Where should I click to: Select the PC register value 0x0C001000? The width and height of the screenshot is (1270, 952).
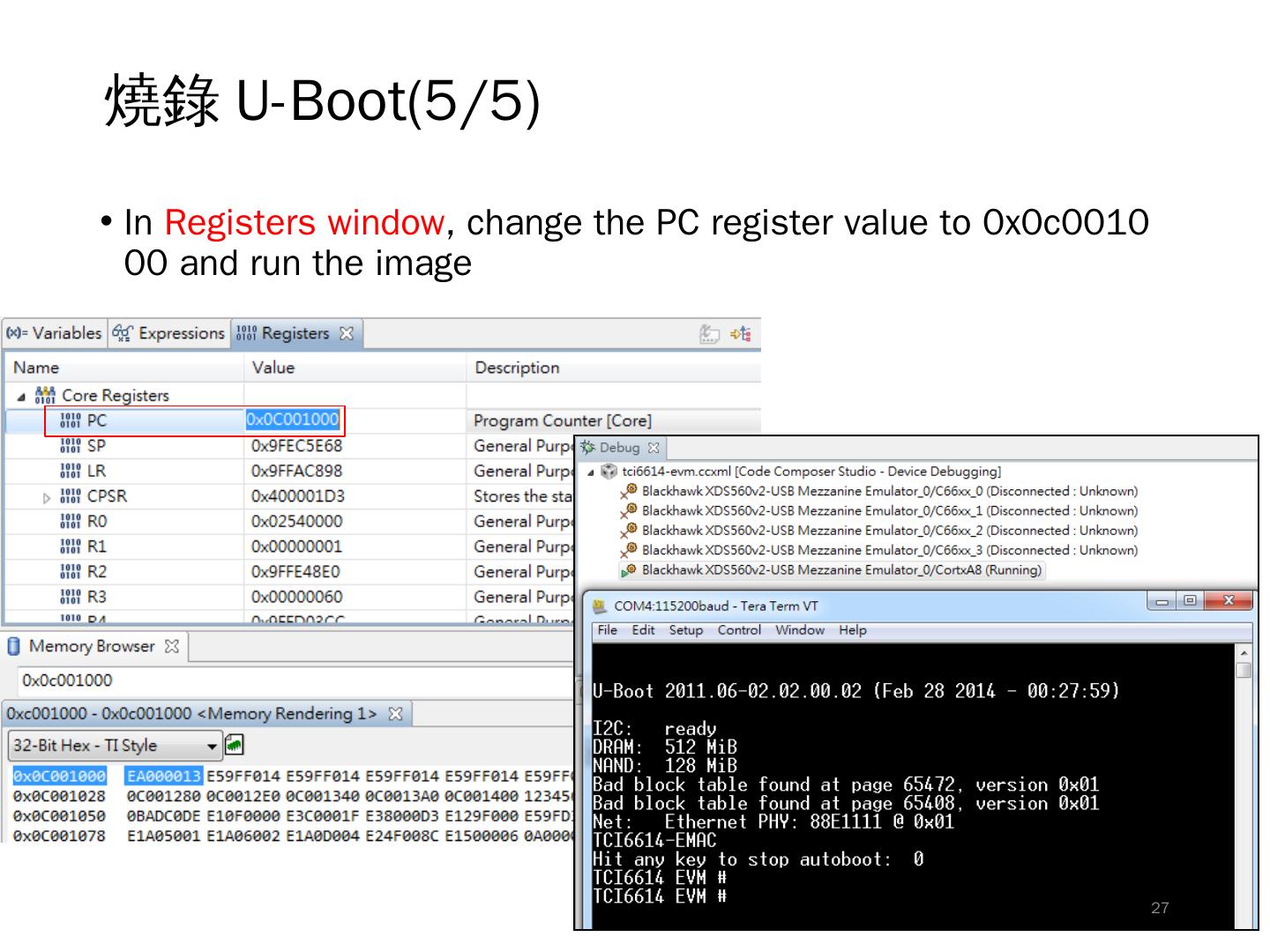click(x=292, y=420)
